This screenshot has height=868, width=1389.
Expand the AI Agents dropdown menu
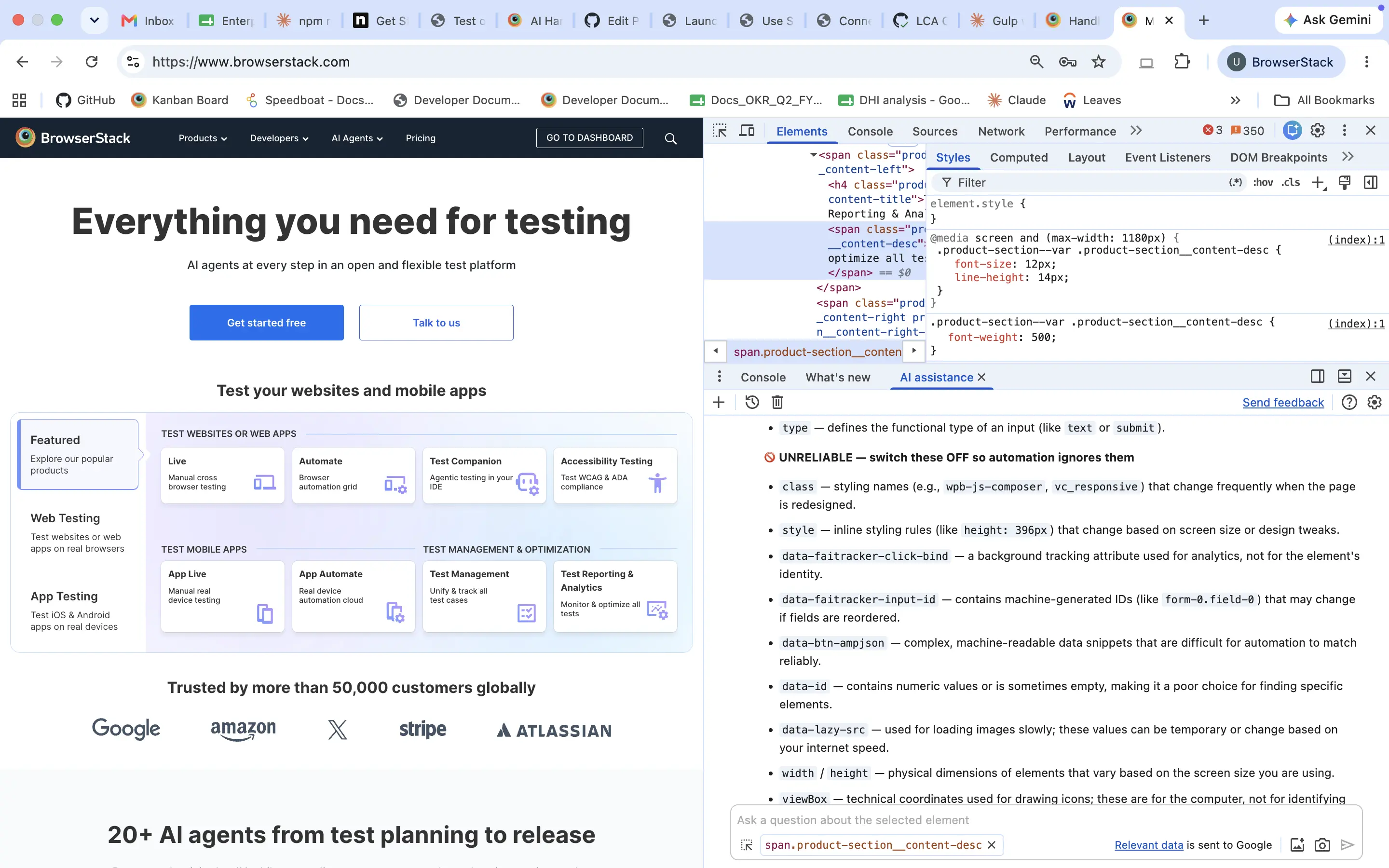357,138
